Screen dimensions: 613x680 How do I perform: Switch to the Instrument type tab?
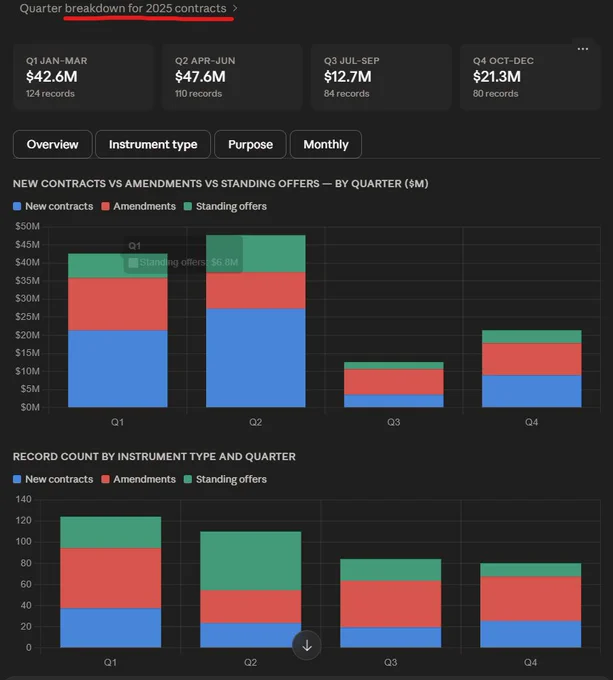coord(153,144)
